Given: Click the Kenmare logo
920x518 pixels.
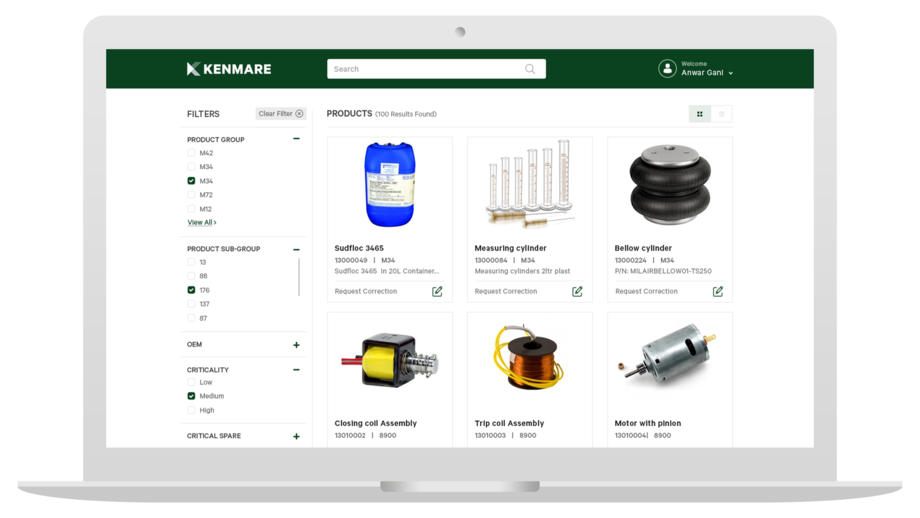Looking at the screenshot, I should (x=229, y=69).
